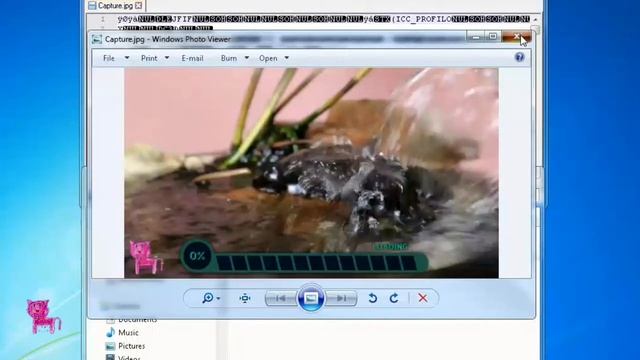Rotate the image counterclockwise
640x360 pixels.
point(372,298)
